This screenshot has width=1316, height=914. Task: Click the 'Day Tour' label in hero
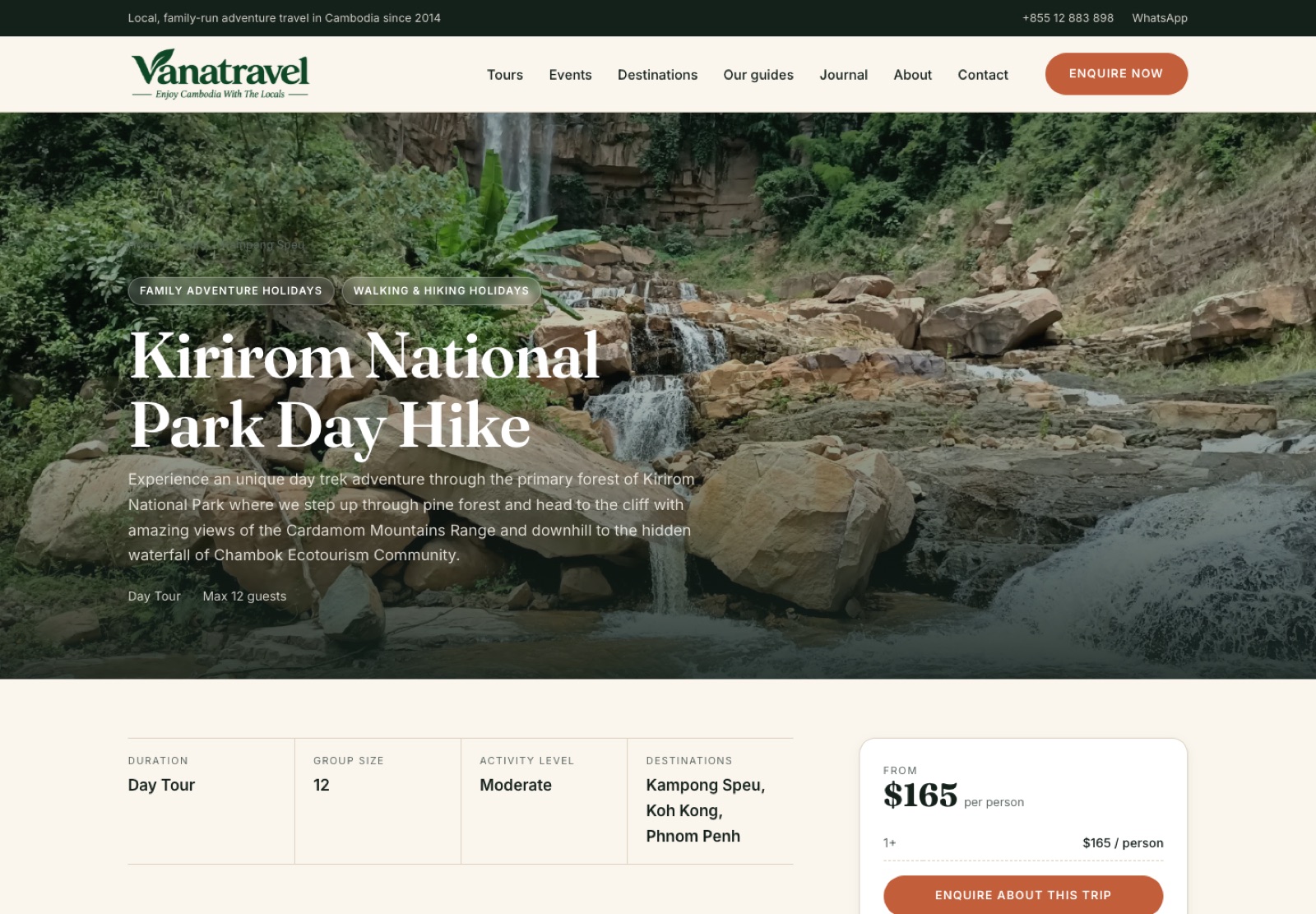click(155, 596)
